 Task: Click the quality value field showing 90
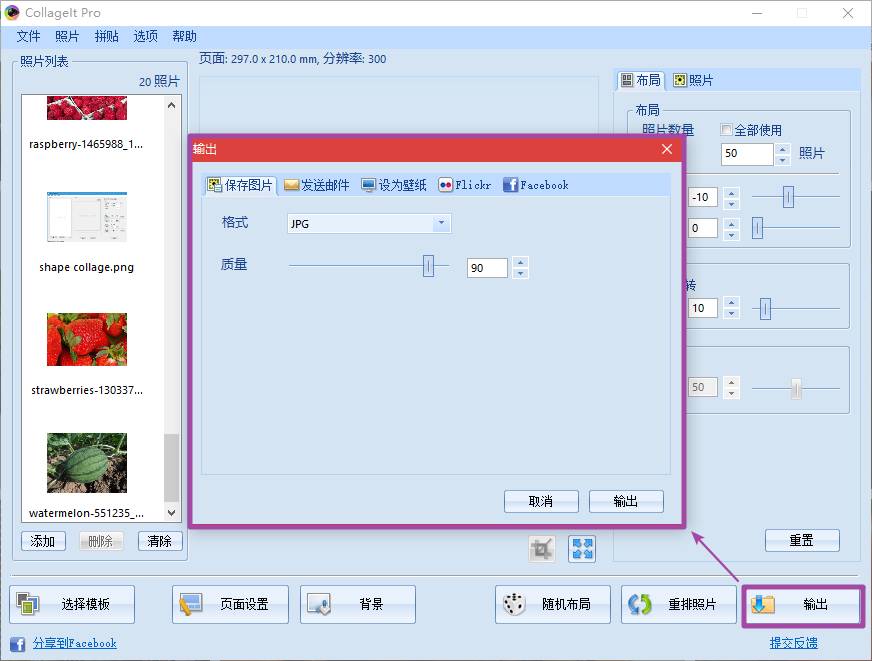[487, 268]
